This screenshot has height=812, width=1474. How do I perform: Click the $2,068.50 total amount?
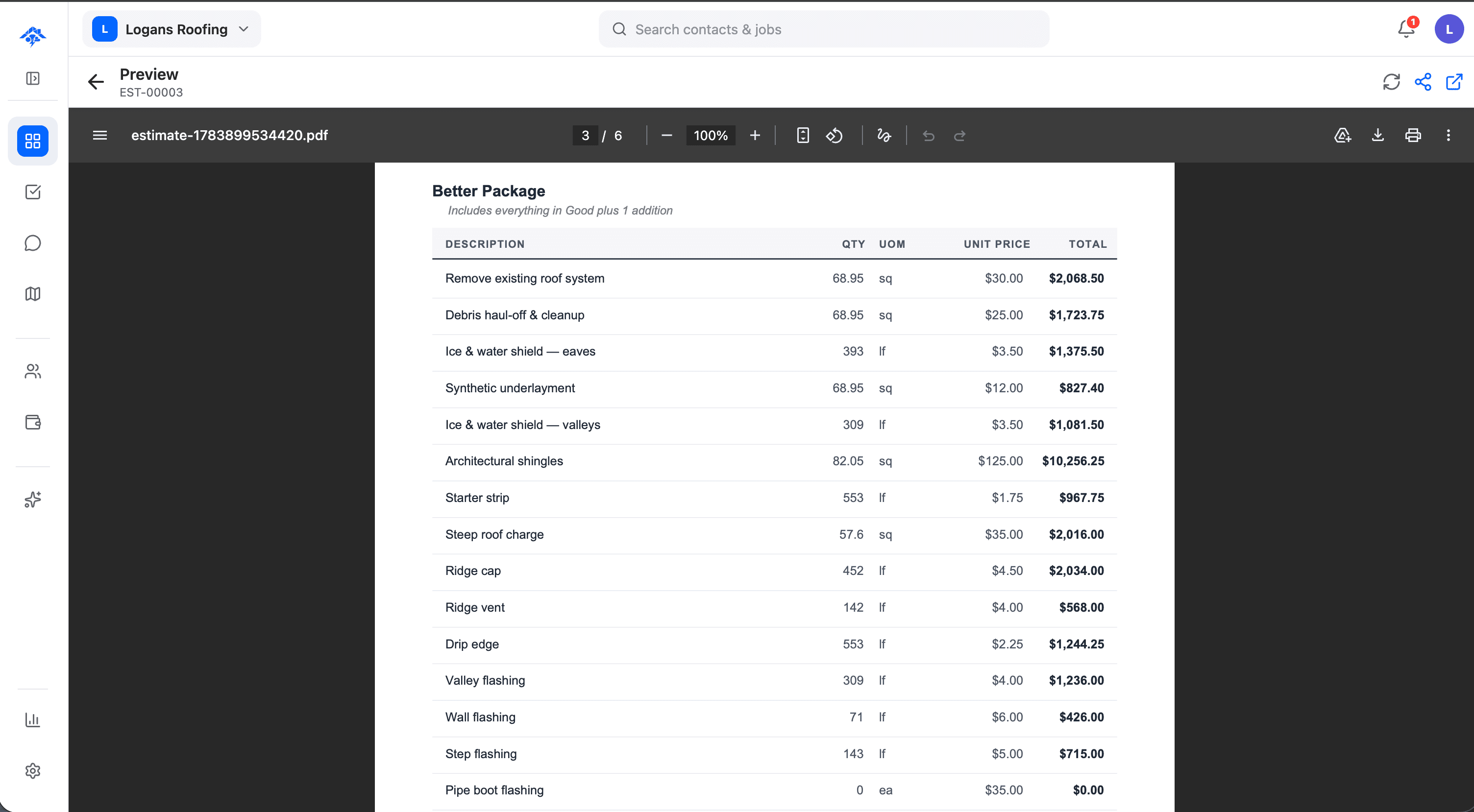click(x=1076, y=279)
